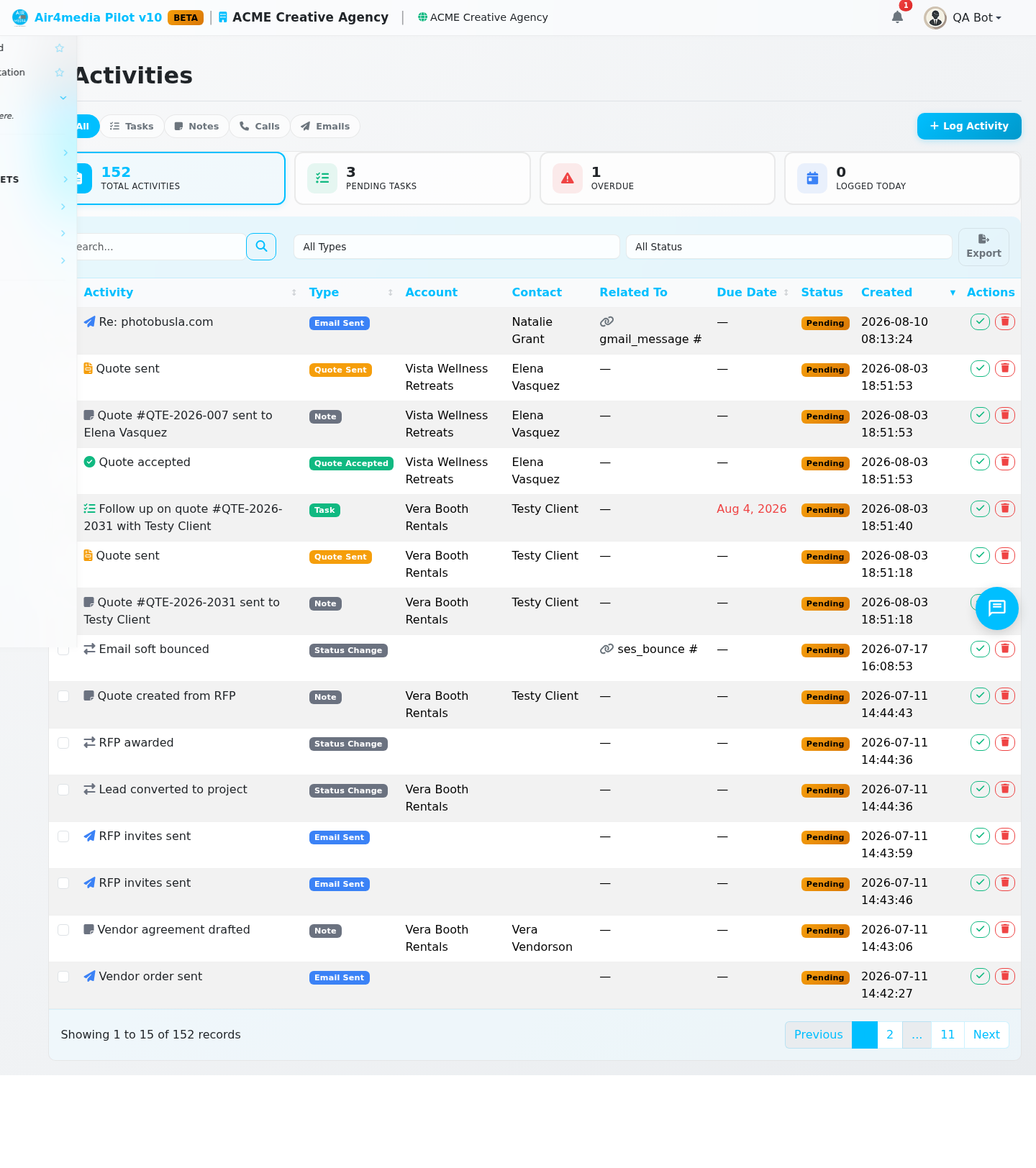Mark 'Quote accepted' activity complete
Screen dimensions: 1036x1168
980,462
